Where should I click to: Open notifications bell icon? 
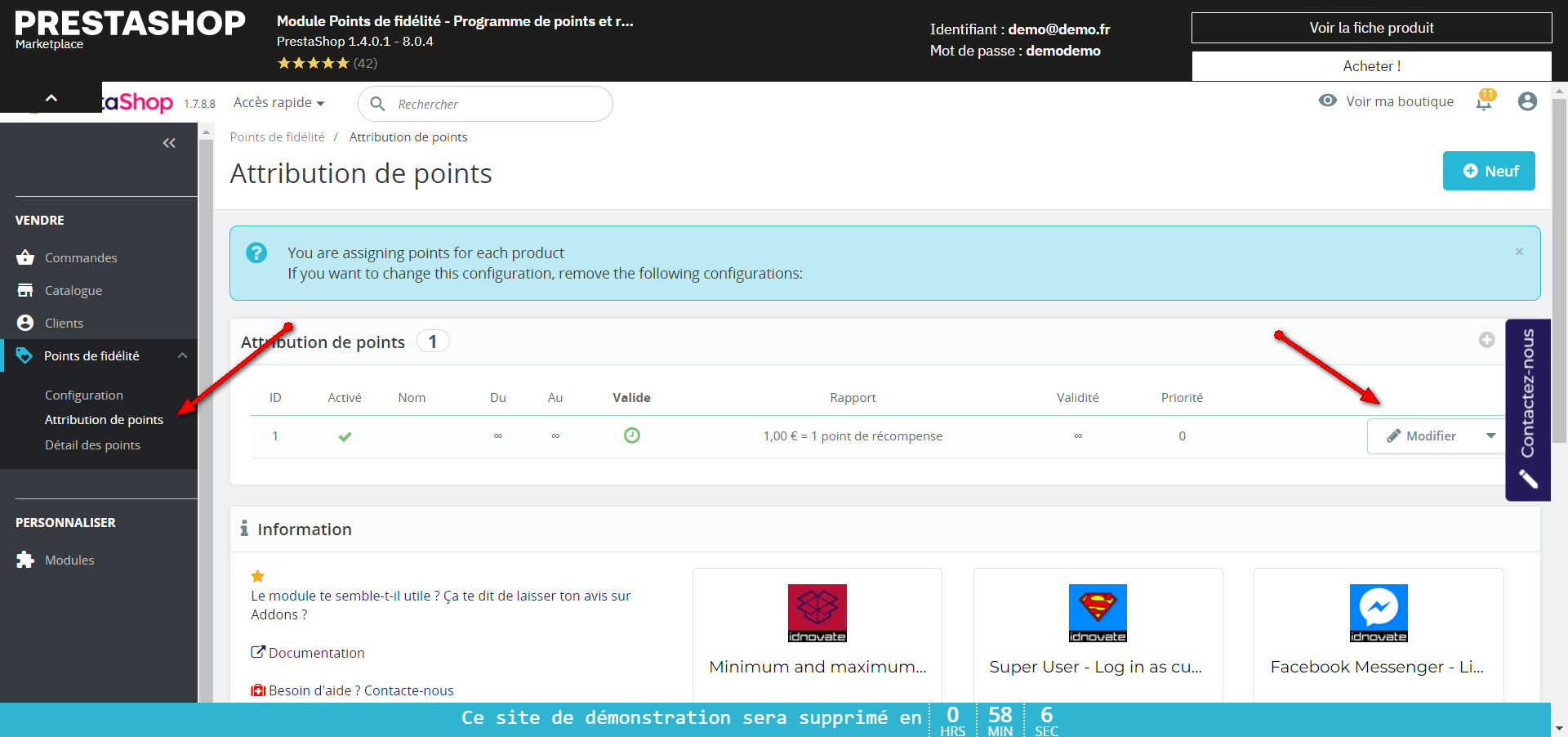pos(1484,102)
